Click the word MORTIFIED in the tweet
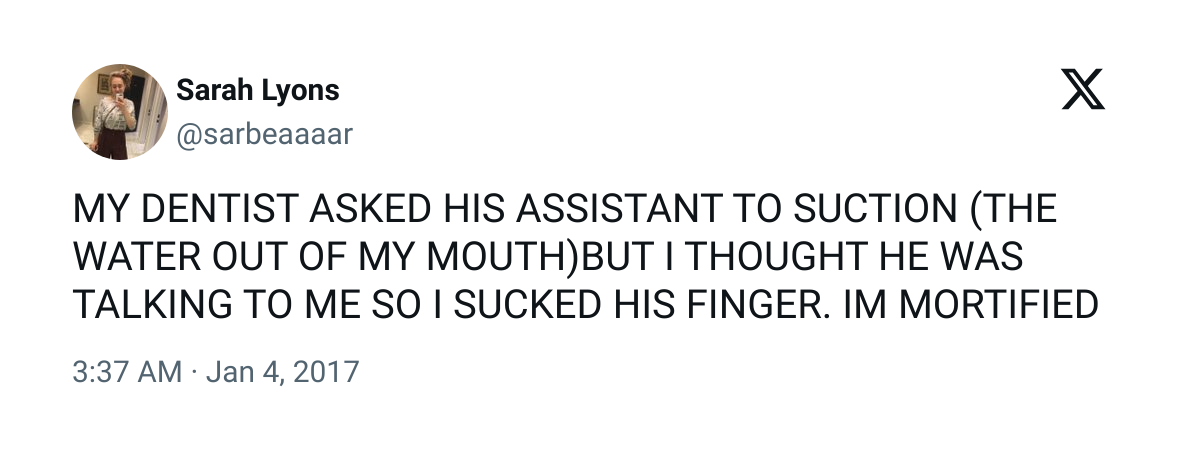This screenshot has width=1180, height=456. click(998, 306)
